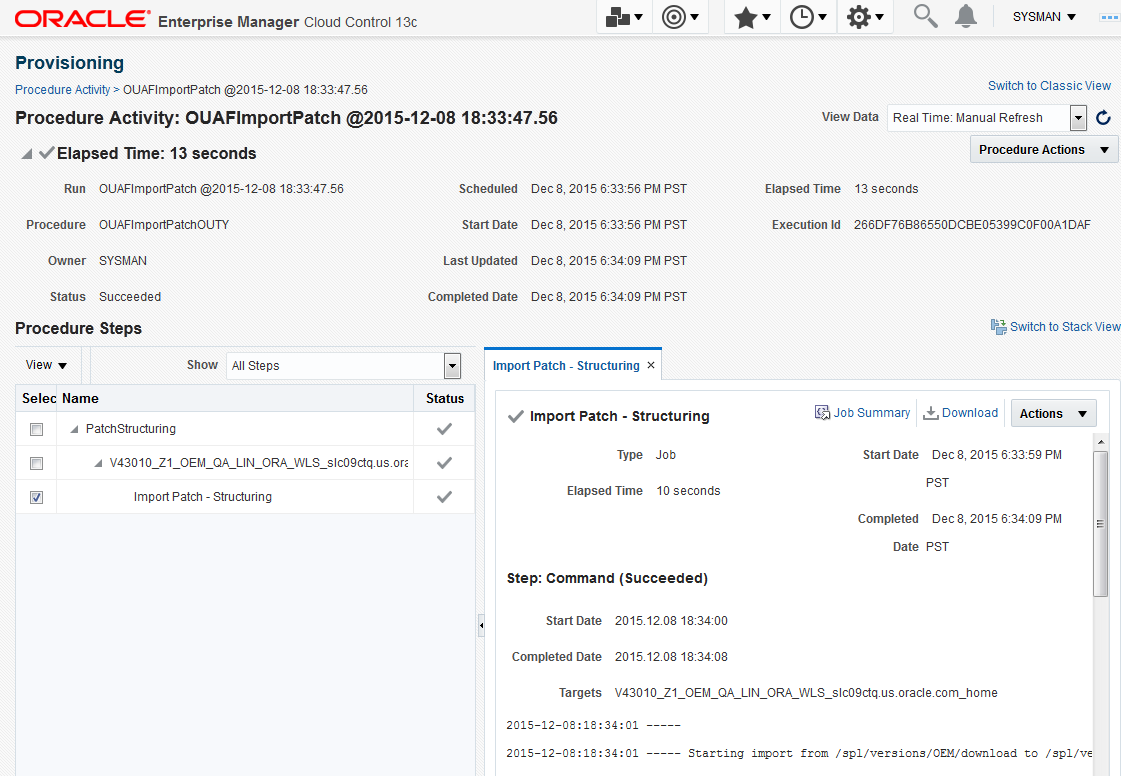Click the refresh icon beside View Data

(1103, 117)
